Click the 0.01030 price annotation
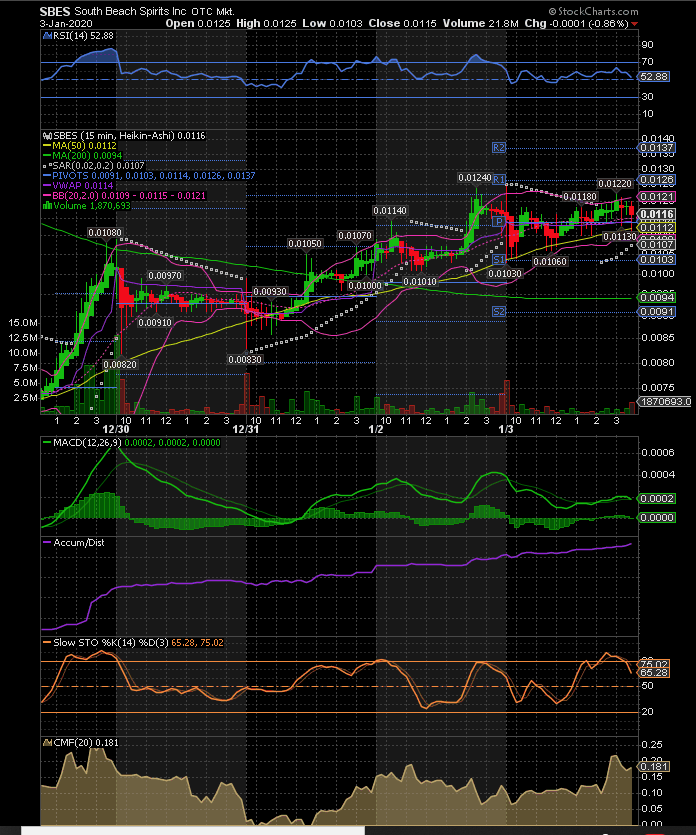This screenshot has width=696, height=835. [505, 273]
